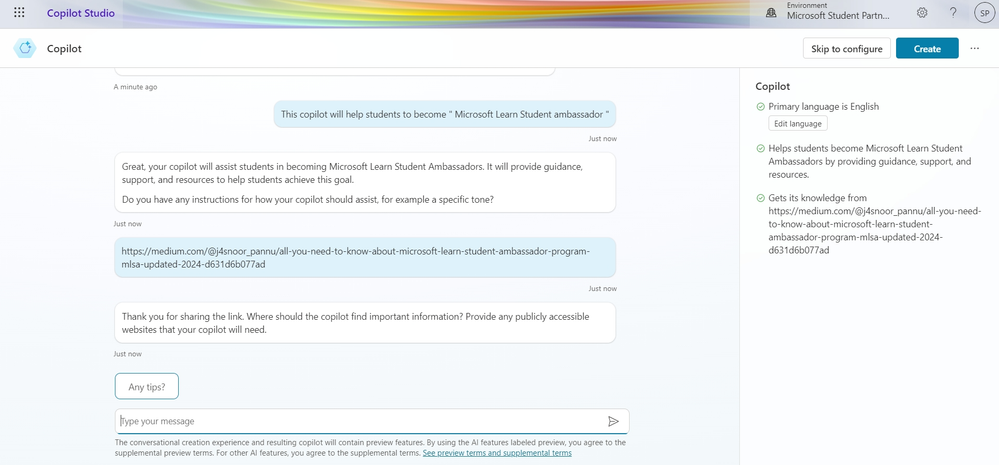Select the Microsoft Learn Student ambassador message
This screenshot has height=465, width=999.
[x=445, y=114]
